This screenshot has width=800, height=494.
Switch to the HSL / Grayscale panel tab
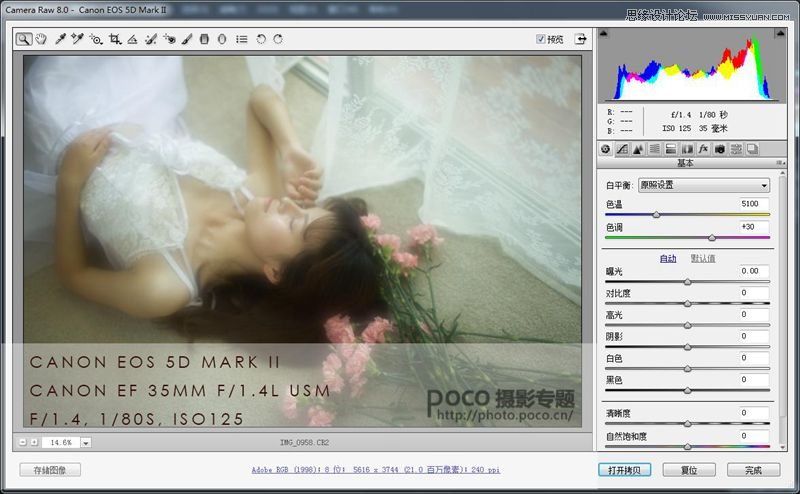(x=655, y=149)
